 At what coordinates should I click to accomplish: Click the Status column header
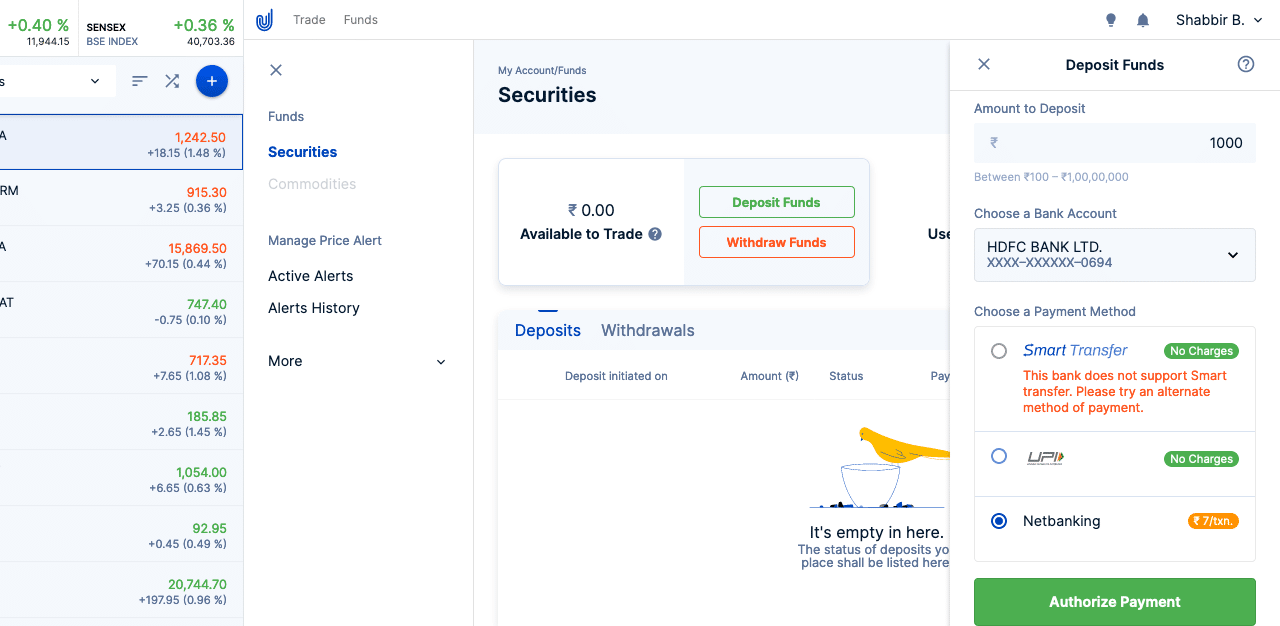pyautogui.click(x=846, y=376)
